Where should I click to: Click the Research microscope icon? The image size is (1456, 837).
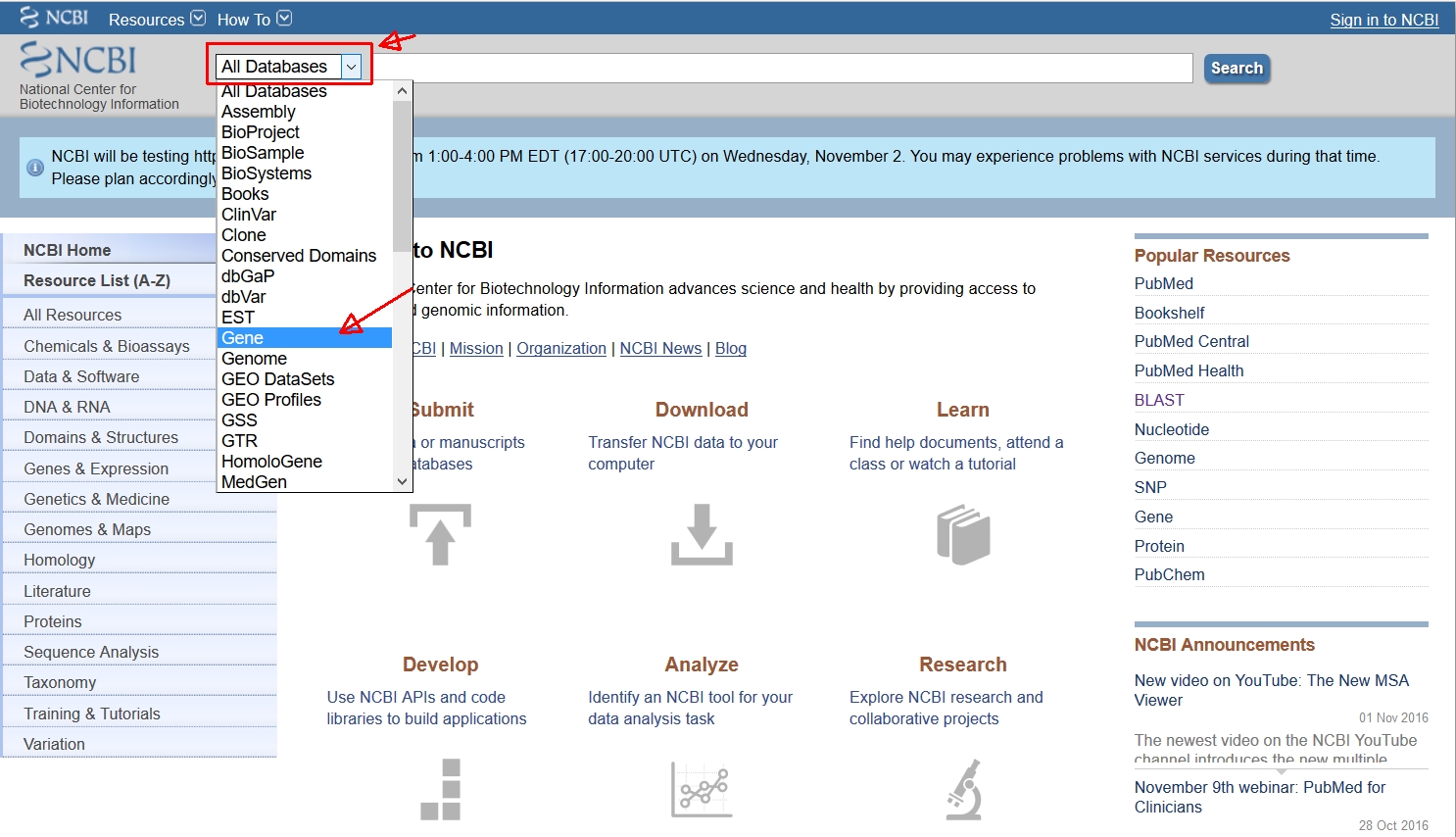point(964,789)
